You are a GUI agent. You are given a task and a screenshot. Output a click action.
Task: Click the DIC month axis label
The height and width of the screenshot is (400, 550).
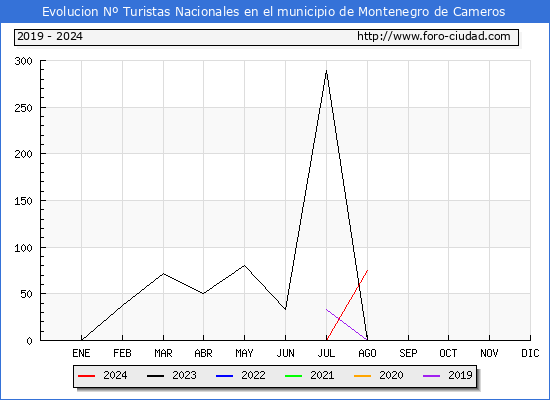pos(530,353)
